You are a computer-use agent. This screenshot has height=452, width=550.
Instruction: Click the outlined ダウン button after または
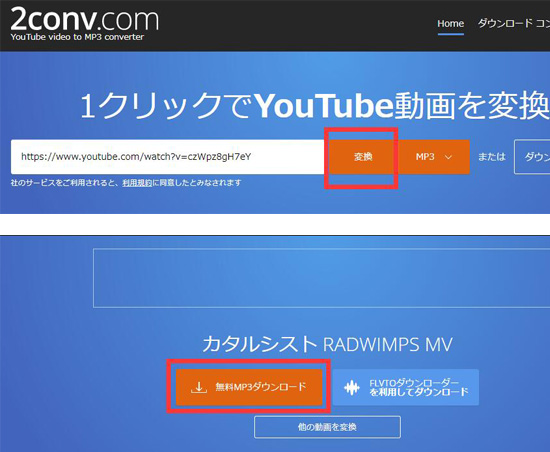coord(532,157)
